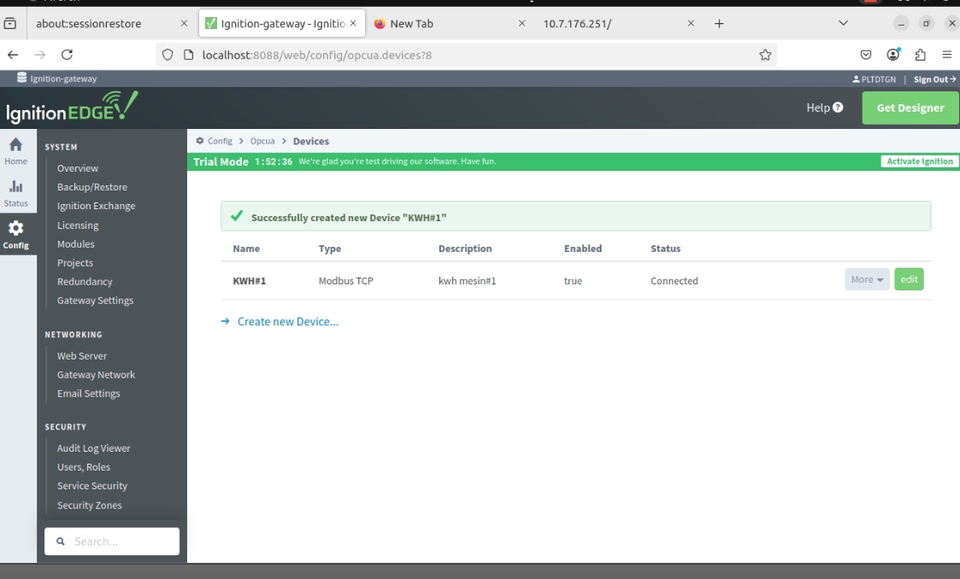Click the browser address bar
This screenshot has height=579, width=960.
[465, 55]
